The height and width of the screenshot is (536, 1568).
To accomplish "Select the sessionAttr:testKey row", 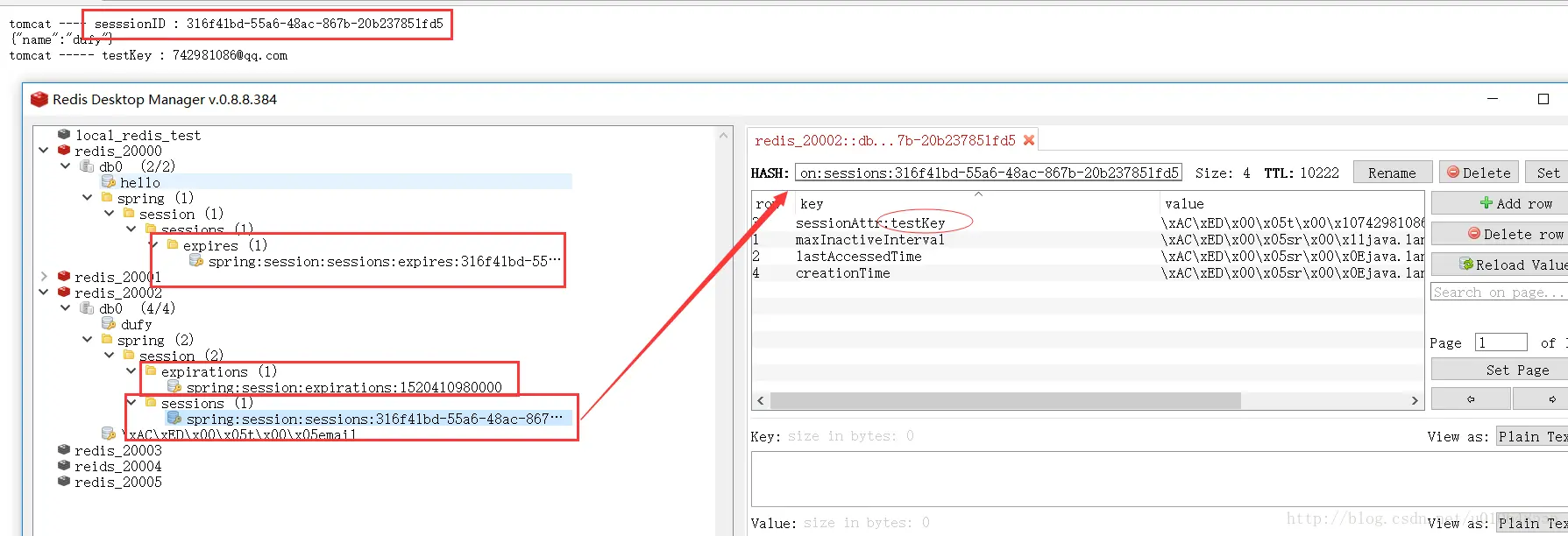I will [x=1088, y=222].
